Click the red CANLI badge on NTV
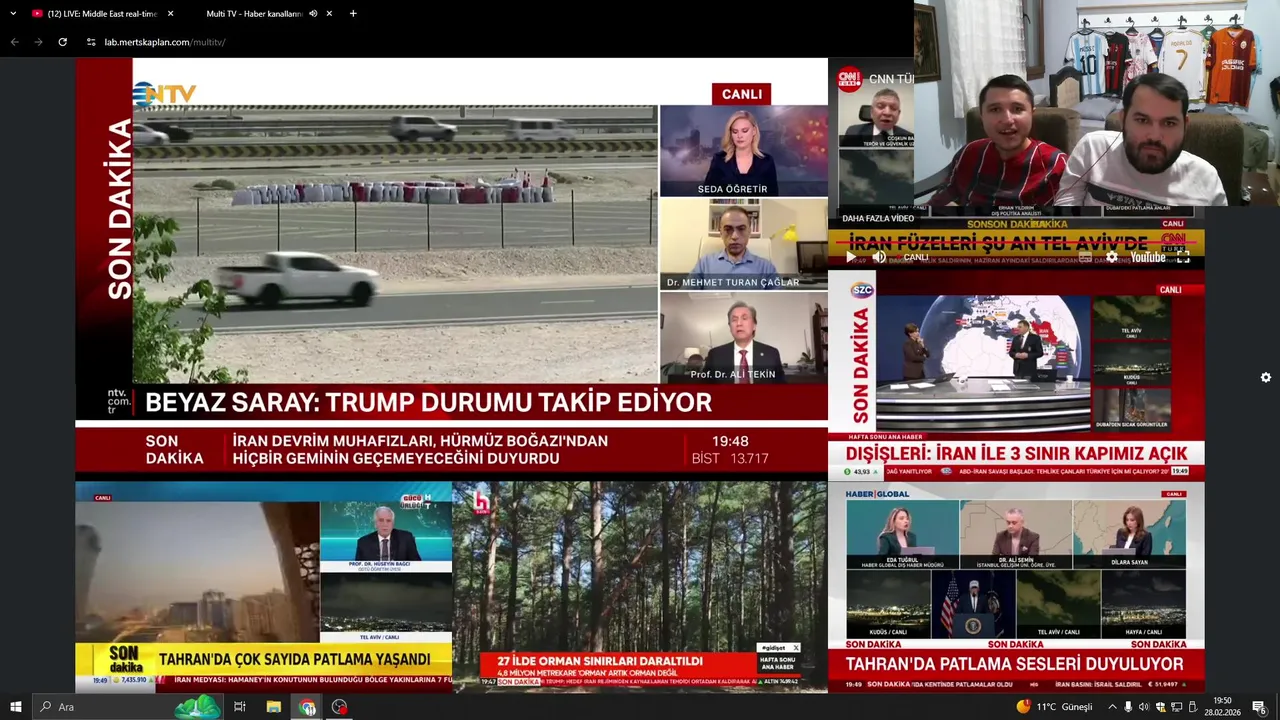 pyautogui.click(x=741, y=94)
